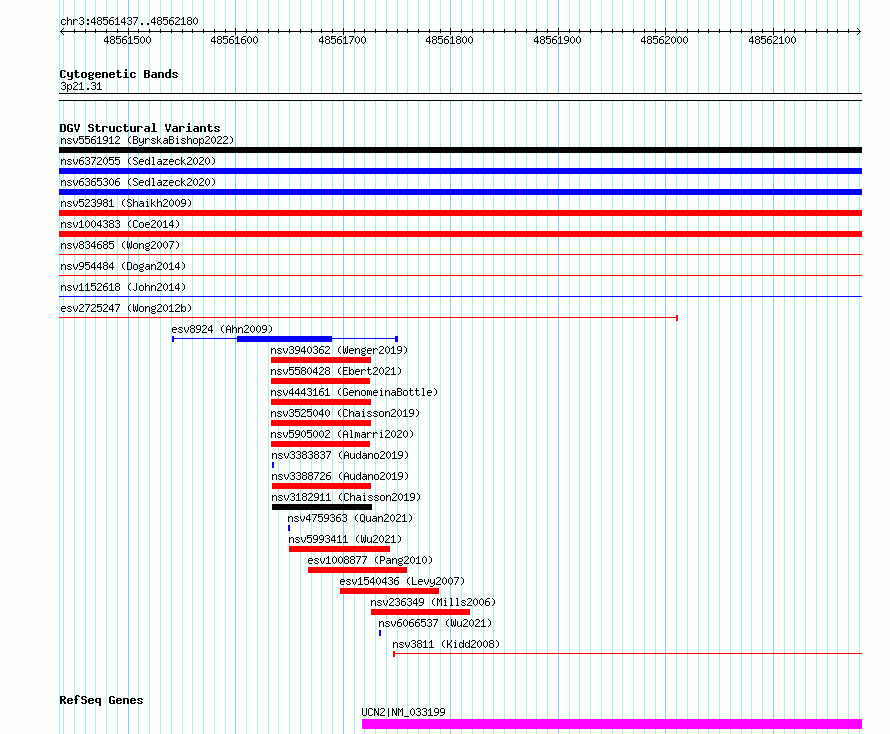Click esv8924 (Ahn2009) label
Viewport: 890px width, 734px height.
coord(222,329)
